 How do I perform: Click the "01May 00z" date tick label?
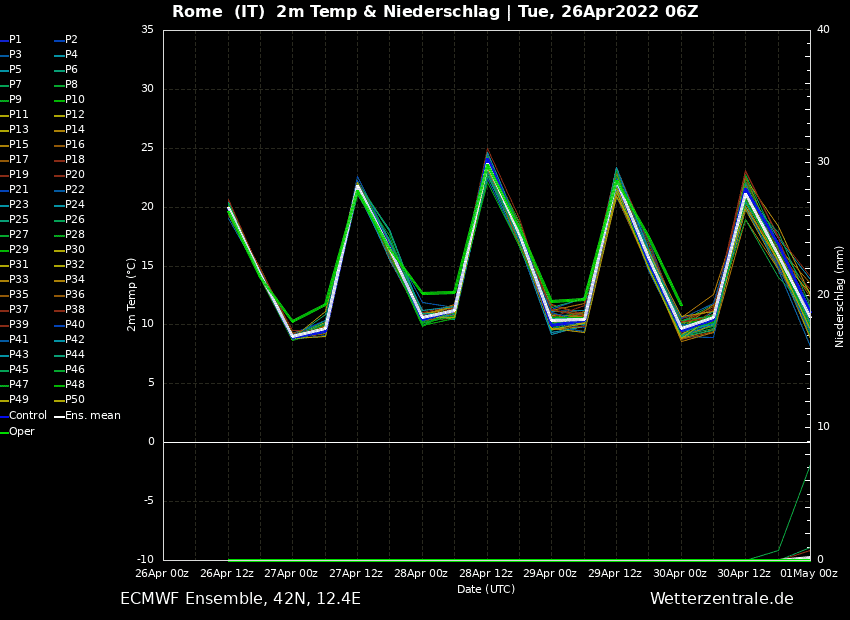point(809,573)
